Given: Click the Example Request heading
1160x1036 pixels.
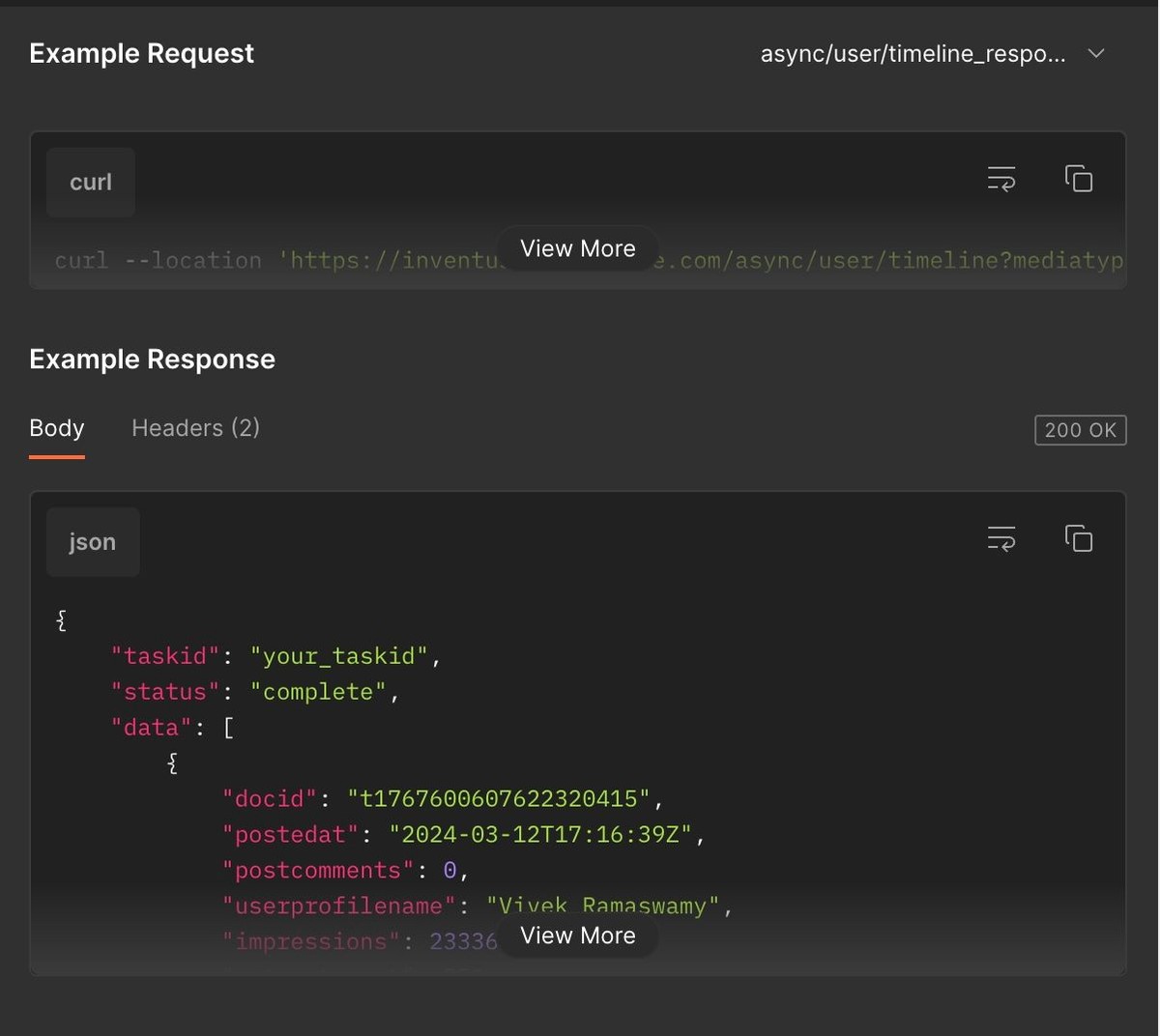Looking at the screenshot, I should pyautogui.click(x=142, y=54).
